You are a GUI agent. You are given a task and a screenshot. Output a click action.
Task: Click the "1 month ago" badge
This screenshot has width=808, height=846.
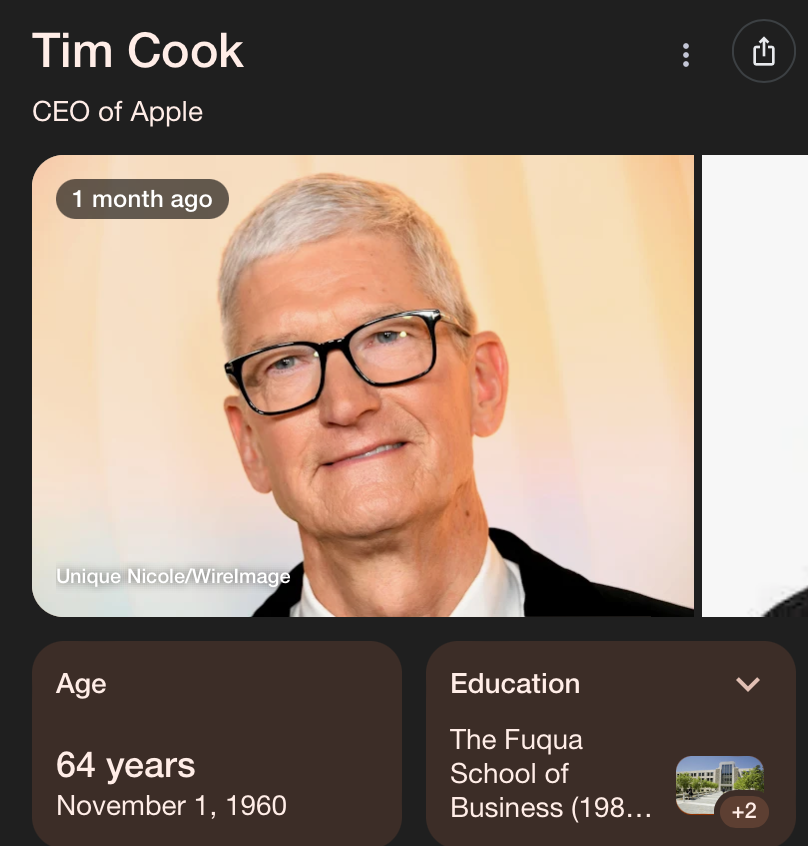click(142, 199)
